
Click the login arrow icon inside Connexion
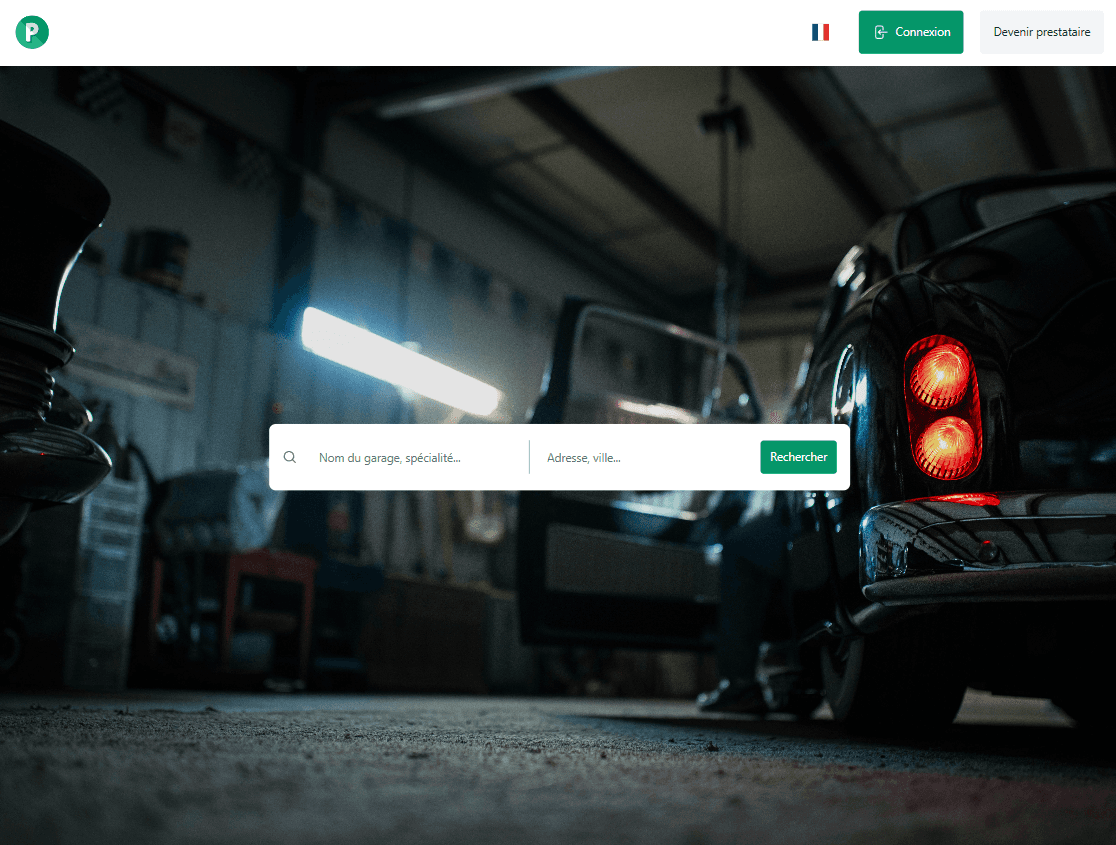[x=880, y=32]
